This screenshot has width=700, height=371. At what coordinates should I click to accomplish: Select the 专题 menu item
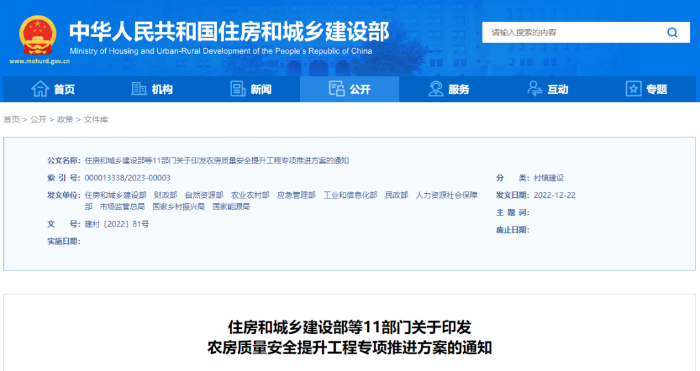[646, 89]
